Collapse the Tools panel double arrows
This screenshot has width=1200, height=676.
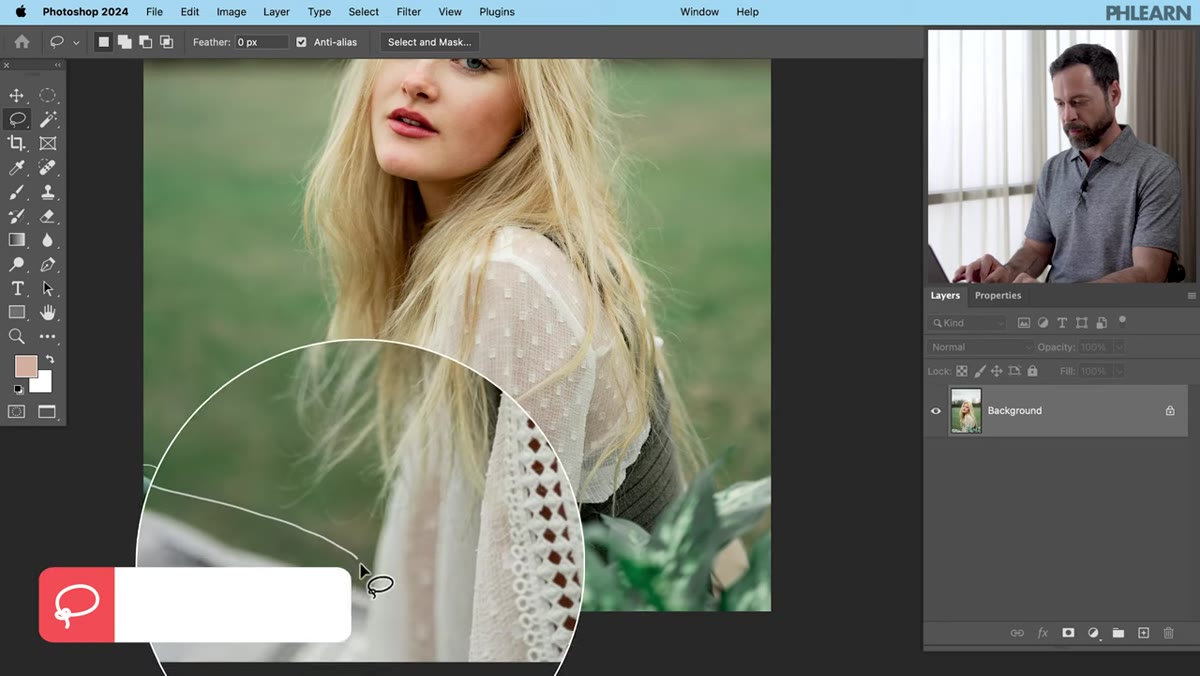click(57, 65)
